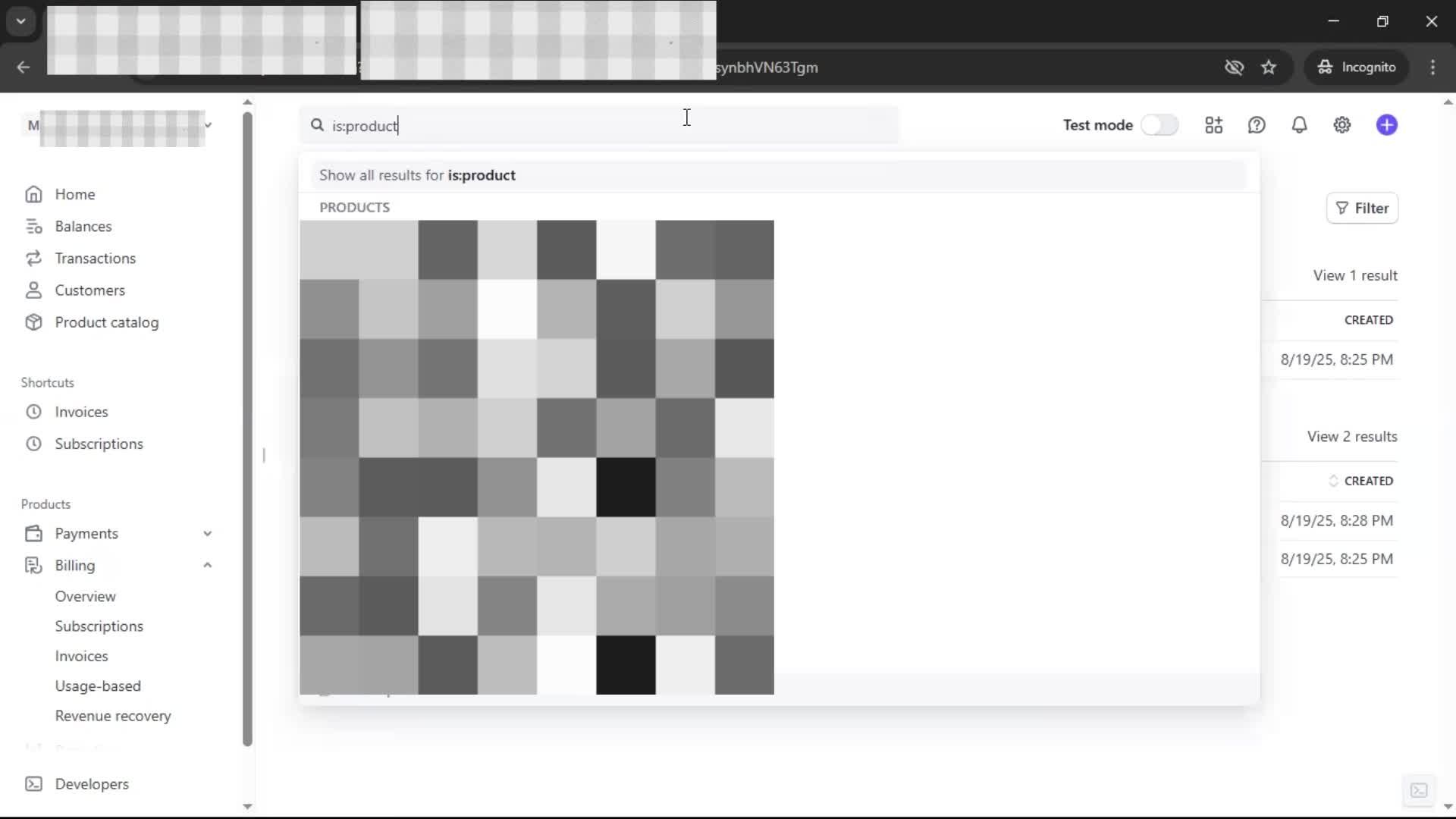Viewport: 1456px width, 819px height.
Task: Open the notifications bell
Action: [1299, 125]
